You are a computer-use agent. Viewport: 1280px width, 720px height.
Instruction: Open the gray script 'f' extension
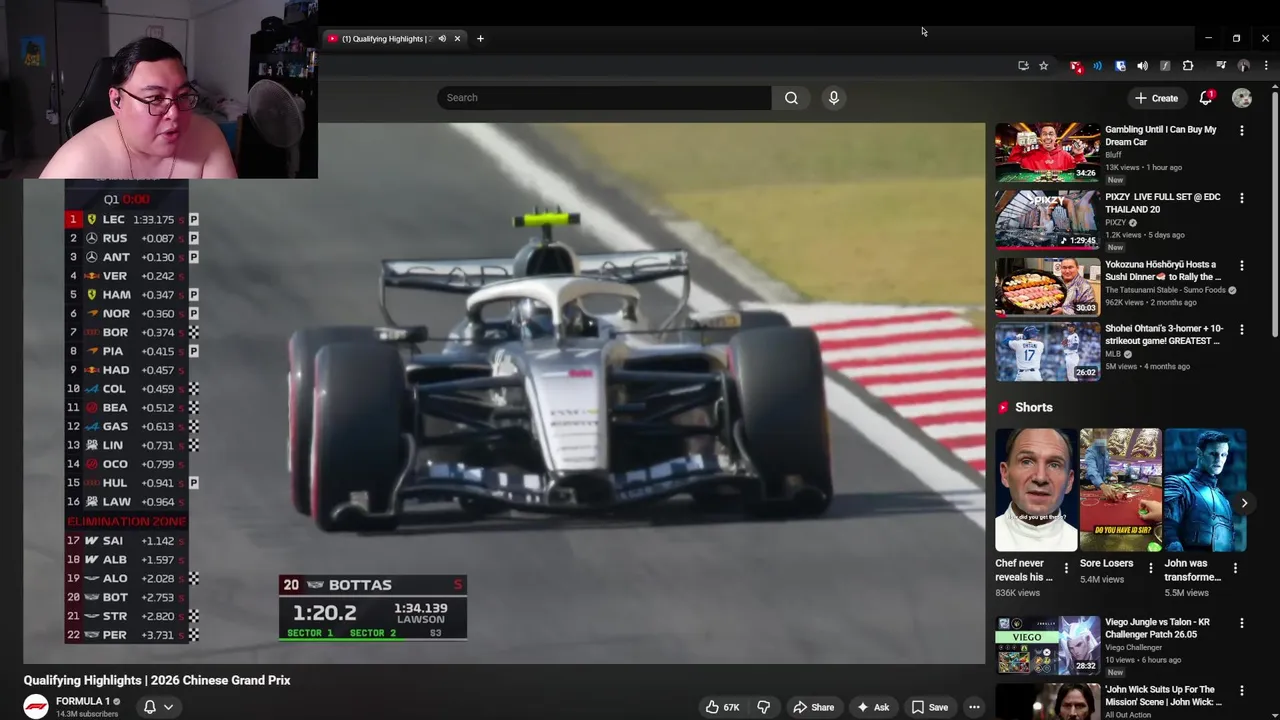1165,66
